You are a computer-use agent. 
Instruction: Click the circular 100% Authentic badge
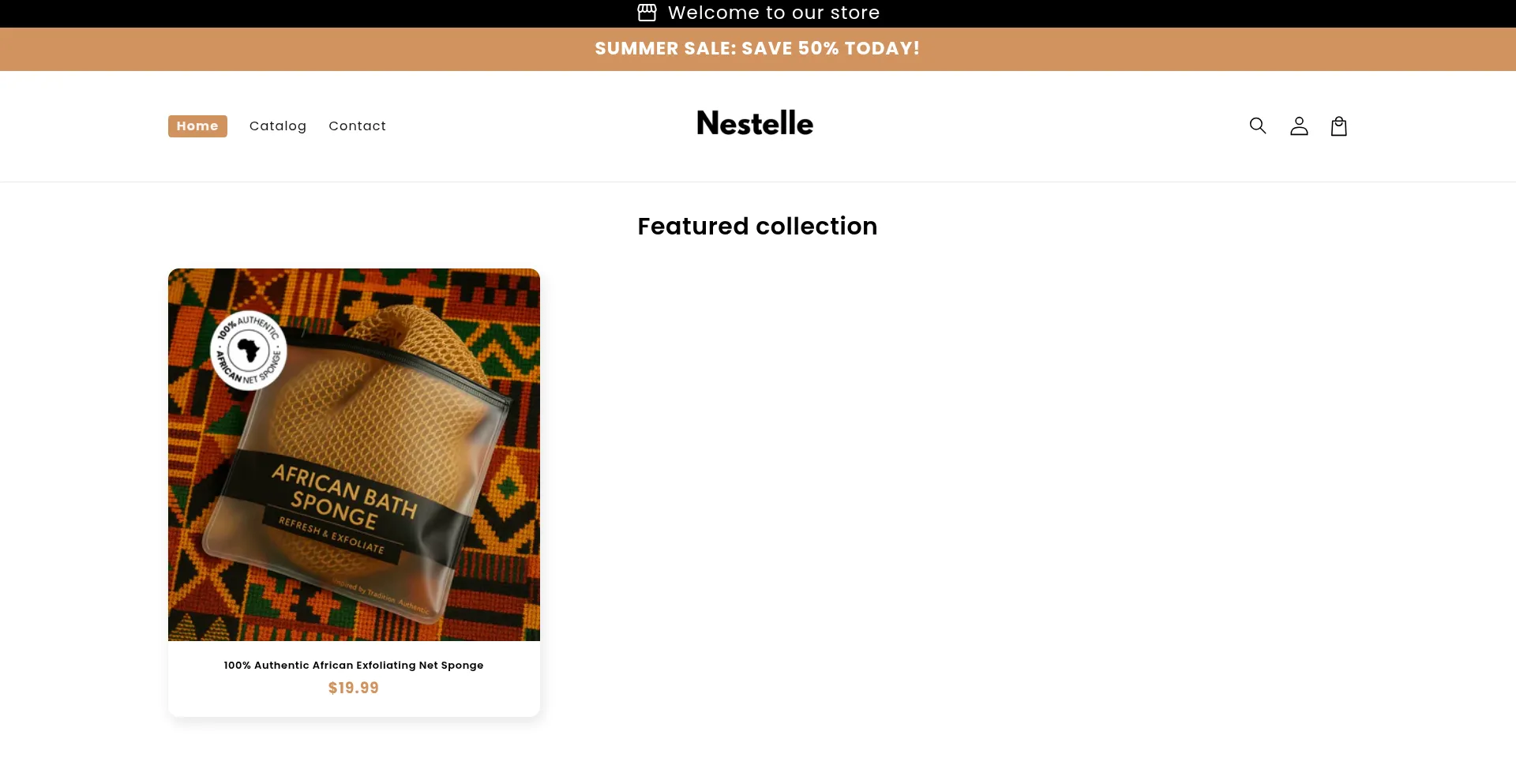[x=249, y=350]
